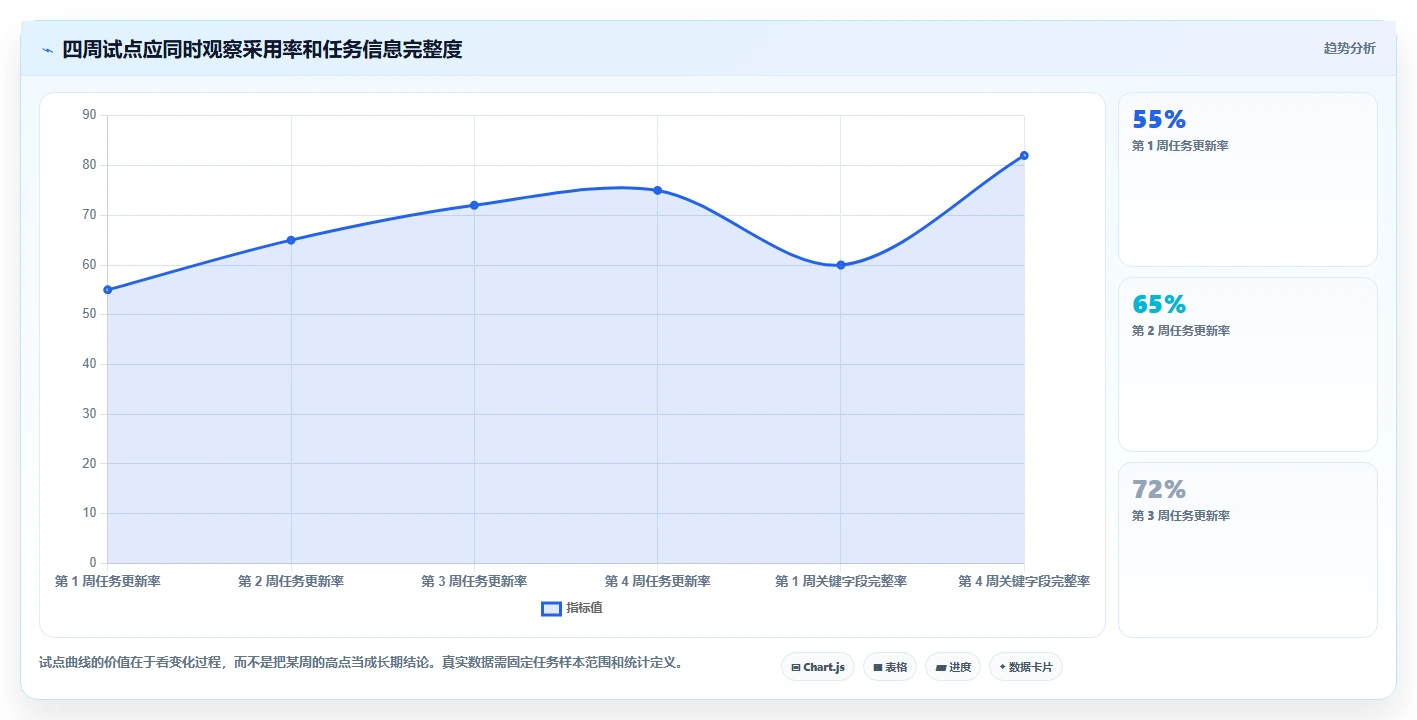The height and width of the screenshot is (720, 1417).
Task: Click the 趋势分析 label in header
Action: click(x=1349, y=48)
